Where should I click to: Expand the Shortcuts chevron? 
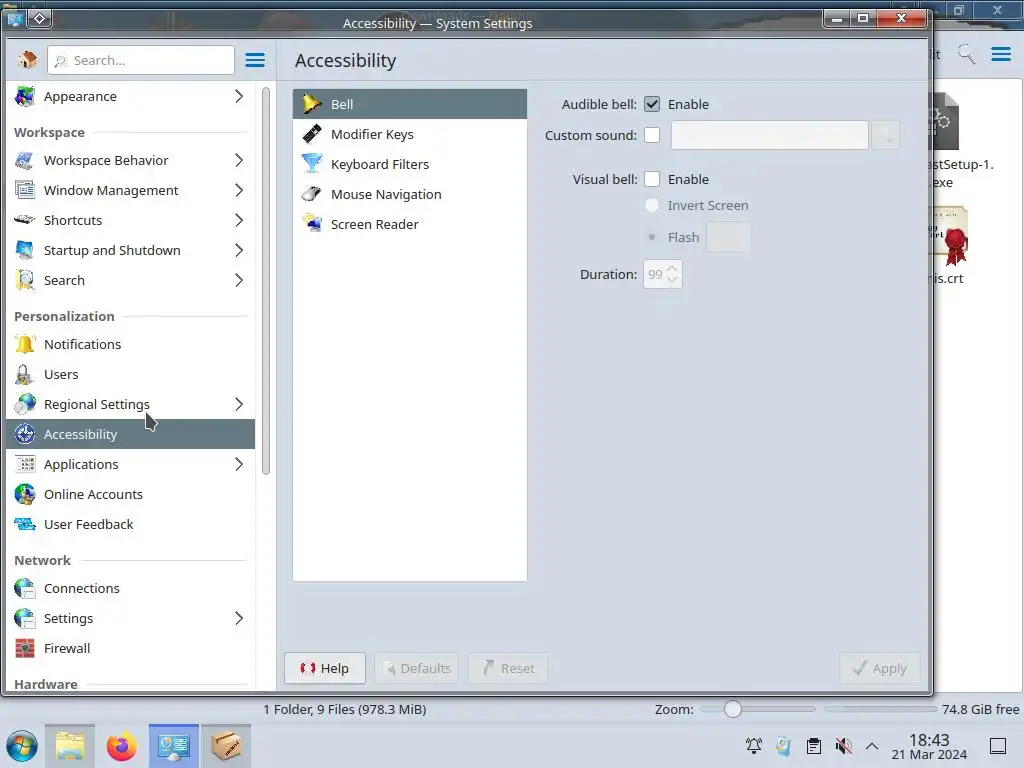click(239, 220)
